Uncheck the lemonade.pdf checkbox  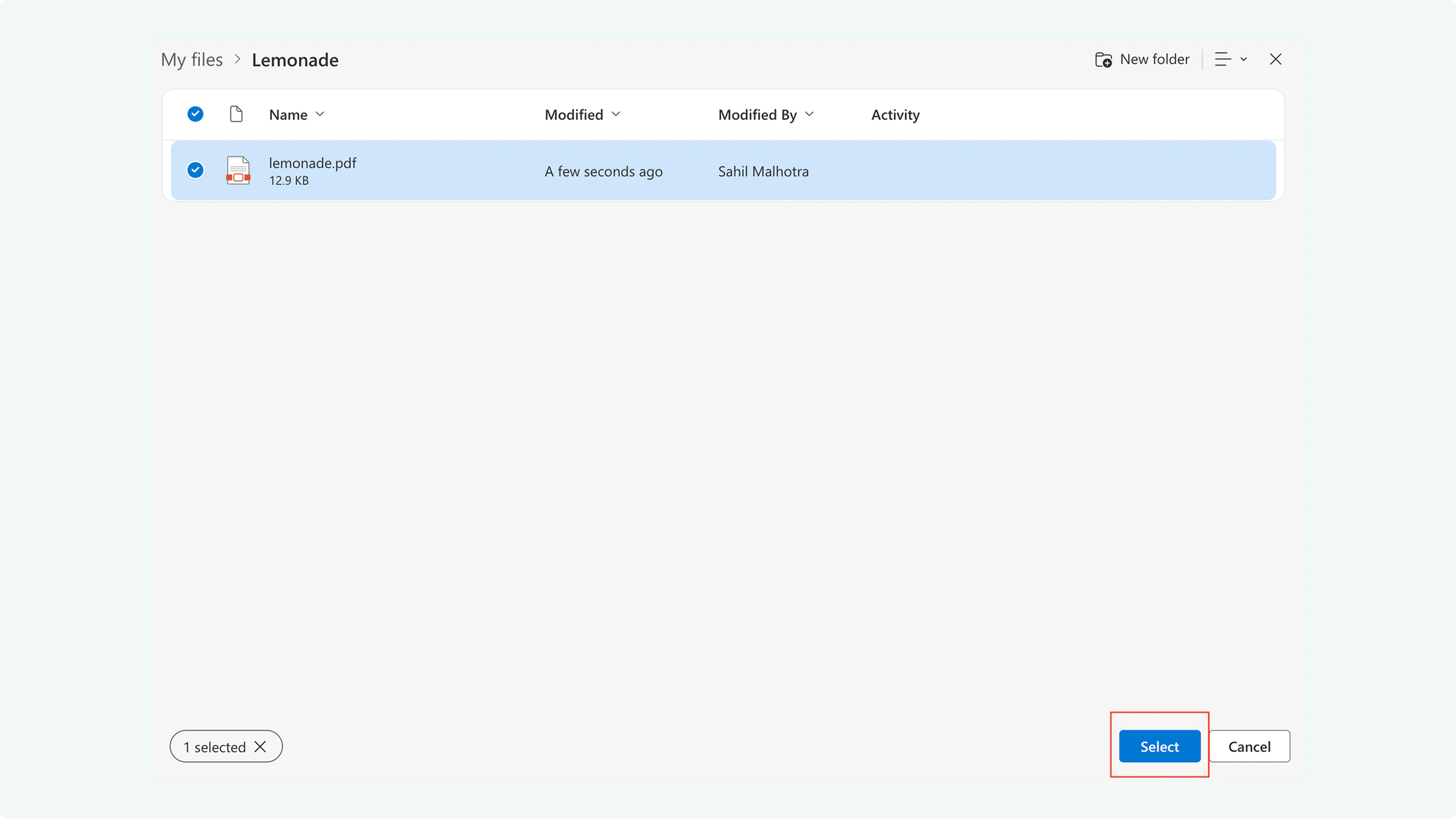point(195,171)
